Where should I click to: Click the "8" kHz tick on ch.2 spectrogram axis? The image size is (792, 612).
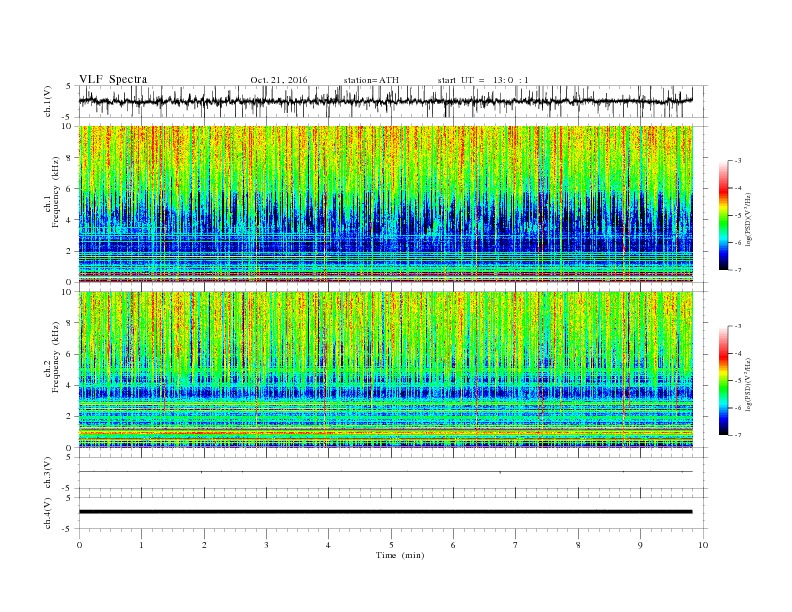pos(69,323)
